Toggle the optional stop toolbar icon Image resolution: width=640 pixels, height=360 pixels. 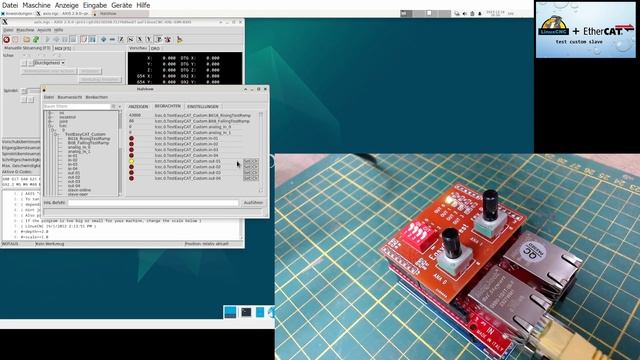92,40
